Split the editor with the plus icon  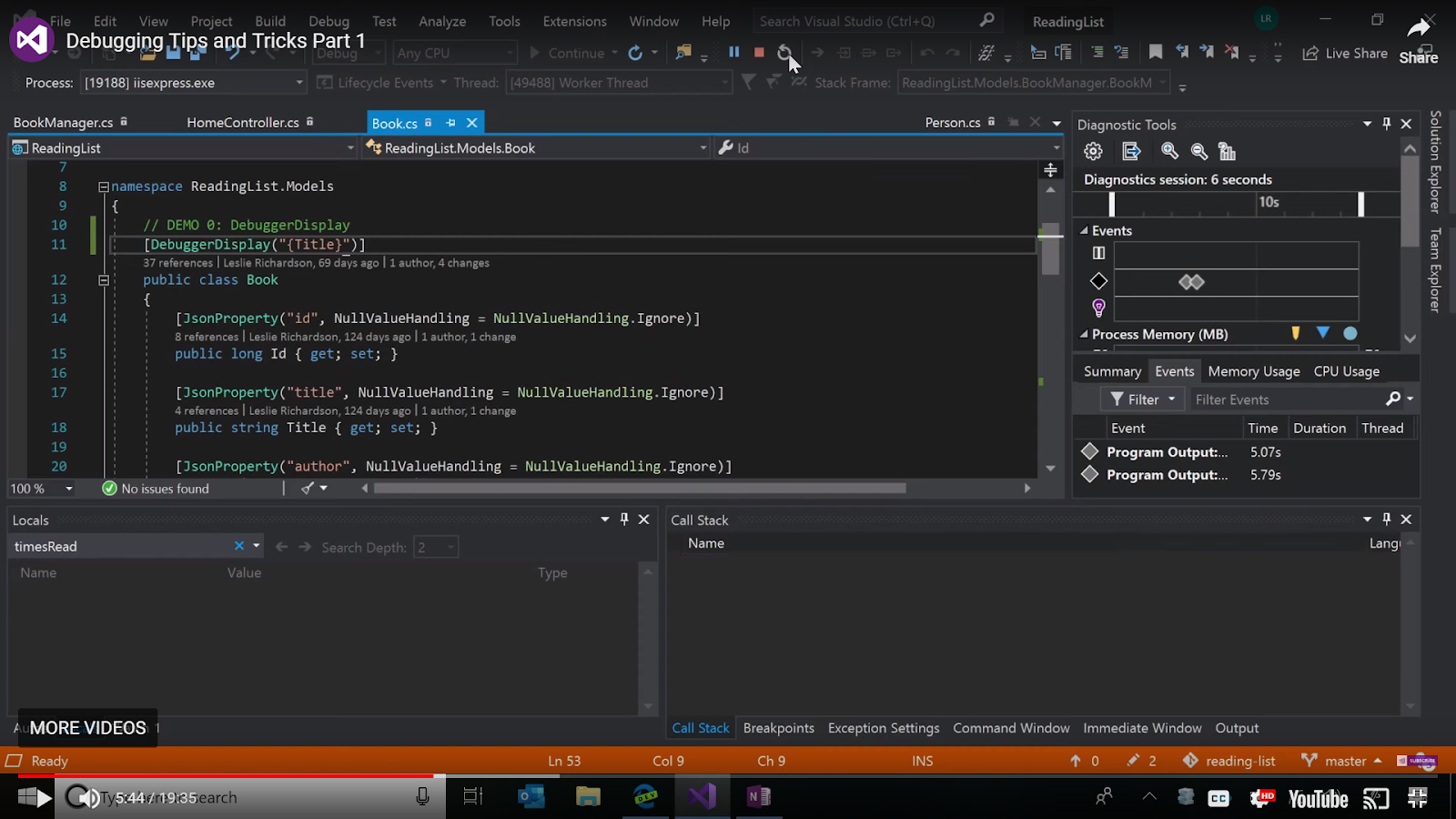click(1050, 170)
